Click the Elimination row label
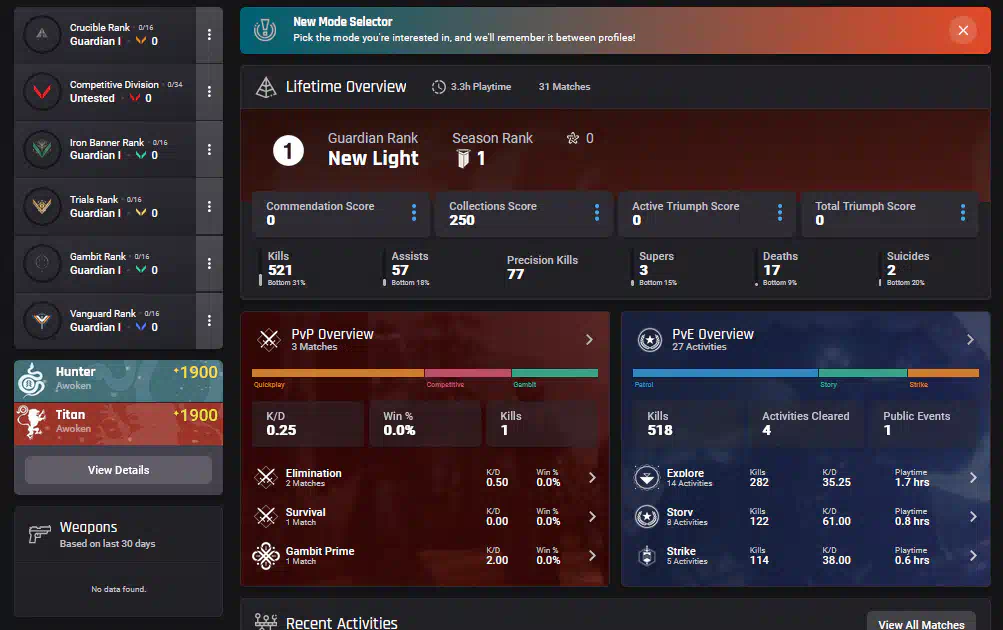 313,473
